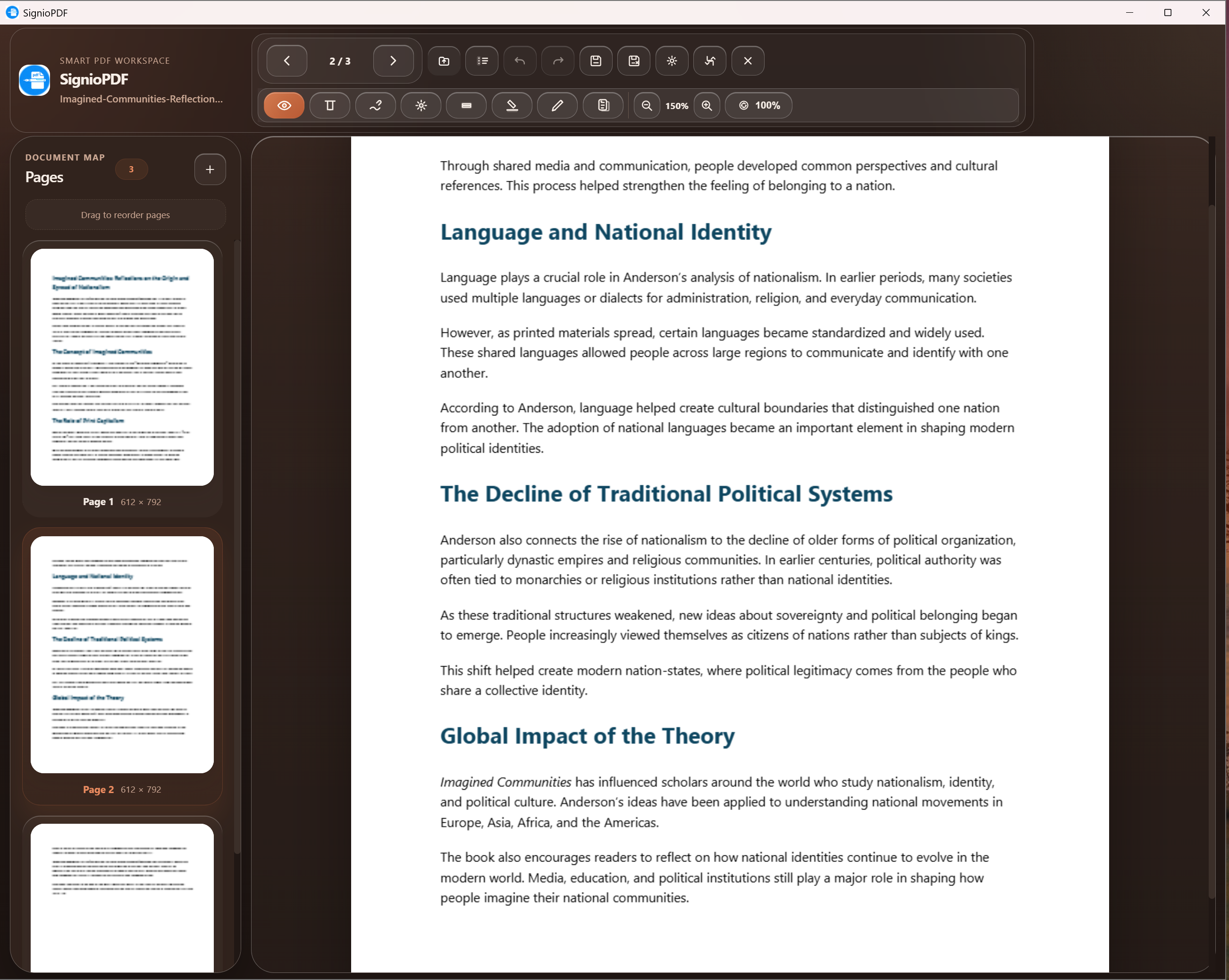Image resolution: width=1229 pixels, height=980 pixels.
Task: Go to the previous page
Action: click(x=287, y=61)
